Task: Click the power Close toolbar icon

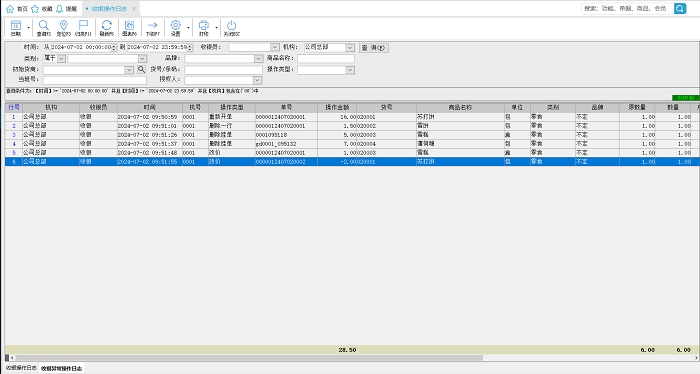Action: [231, 28]
